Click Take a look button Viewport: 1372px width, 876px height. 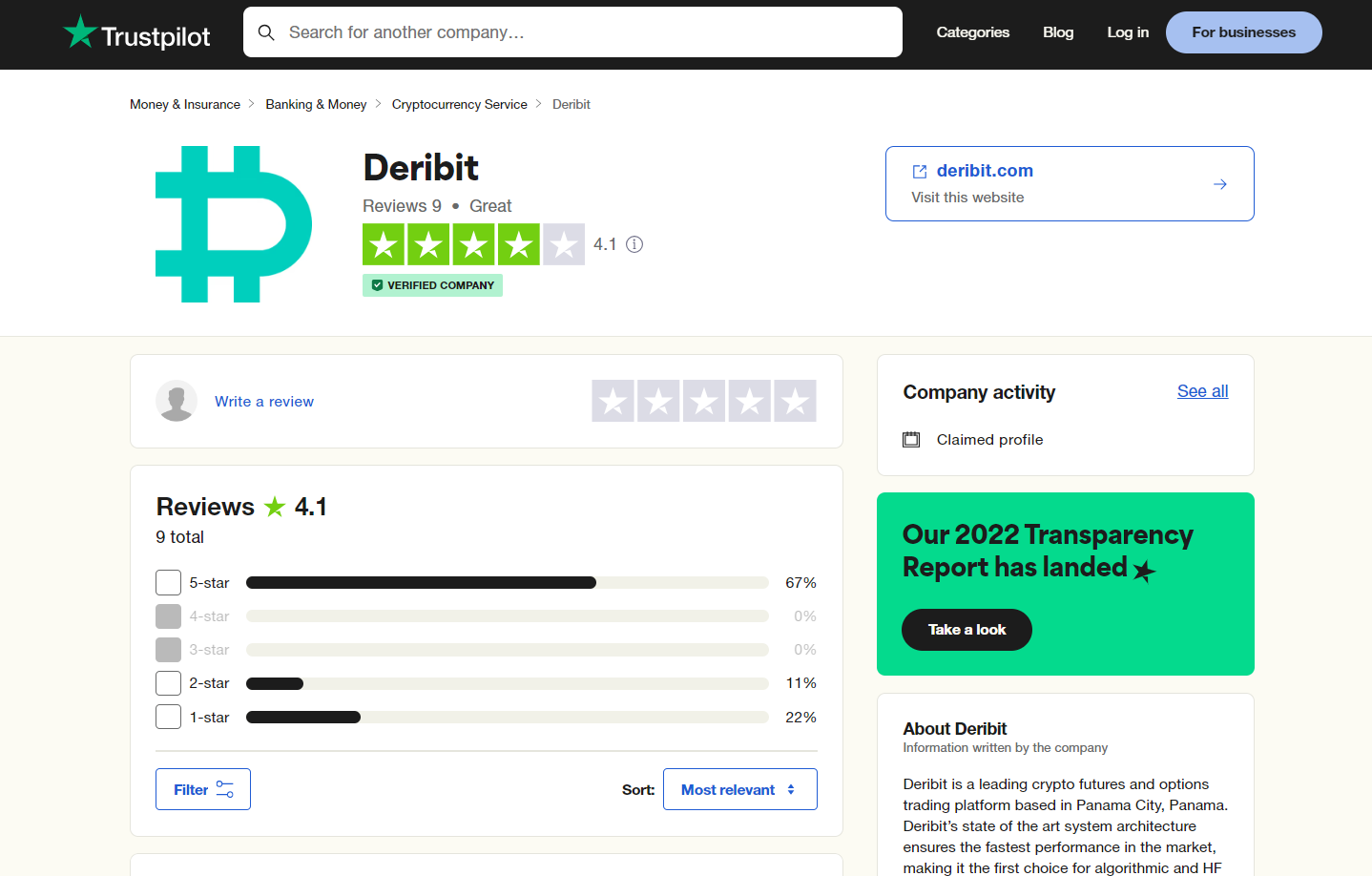point(967,630)
